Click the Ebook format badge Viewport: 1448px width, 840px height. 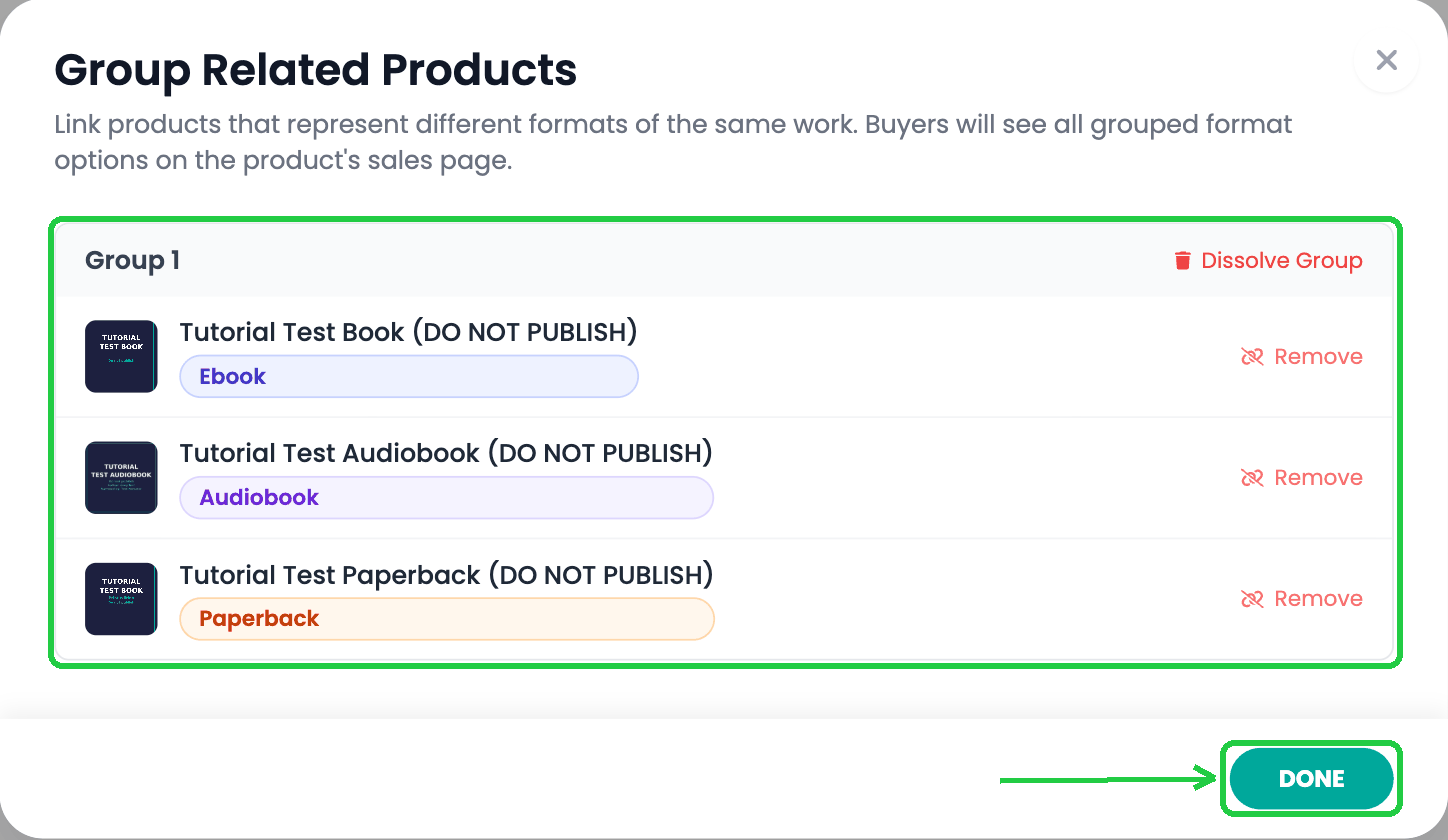[x=409, y=377]
